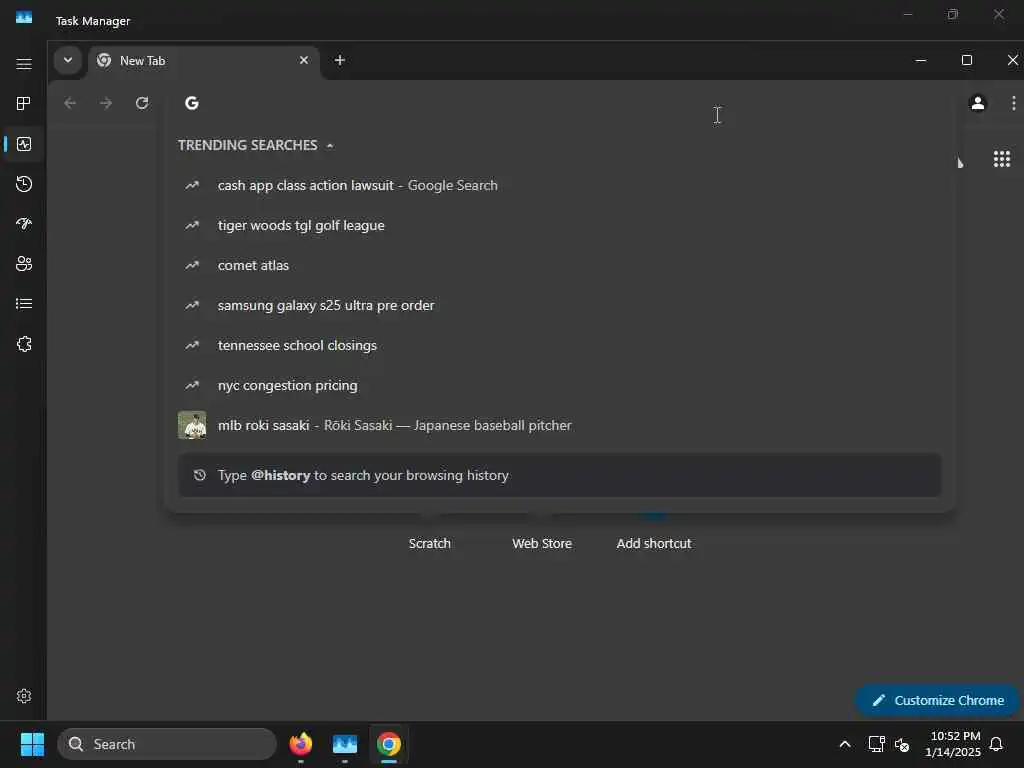Click Add shortcut
This screenshot has width=1024, height=768.
pos(654,543)
